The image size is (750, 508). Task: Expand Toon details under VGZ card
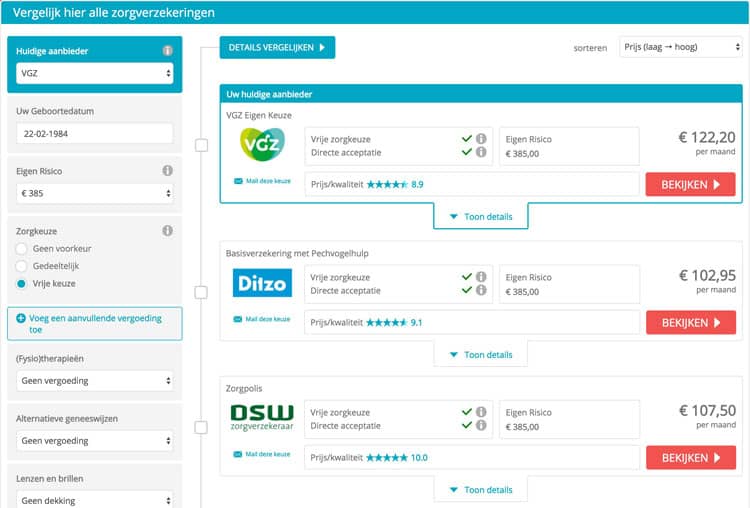(481, 217)
